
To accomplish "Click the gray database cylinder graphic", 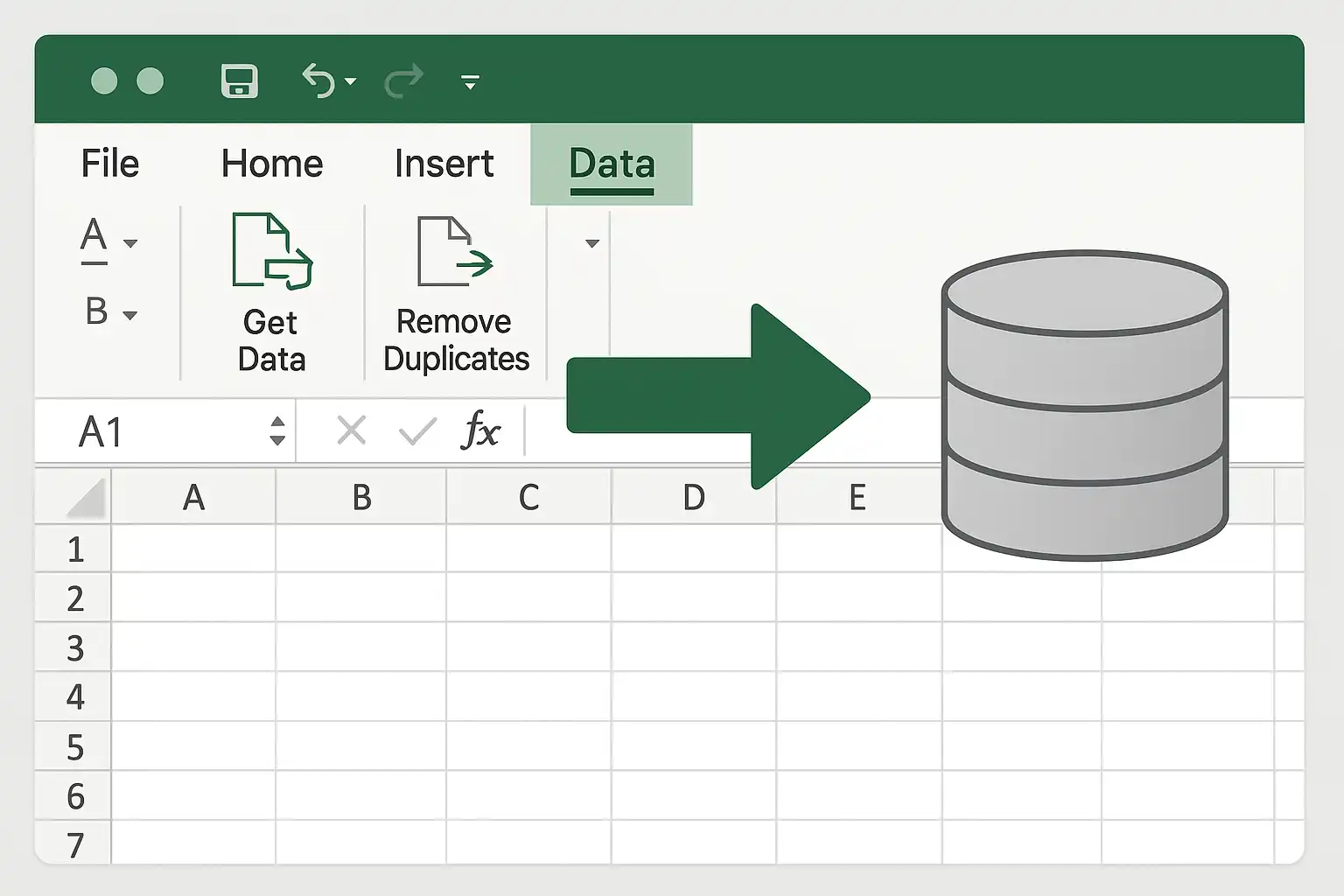I will [1085, 405].
